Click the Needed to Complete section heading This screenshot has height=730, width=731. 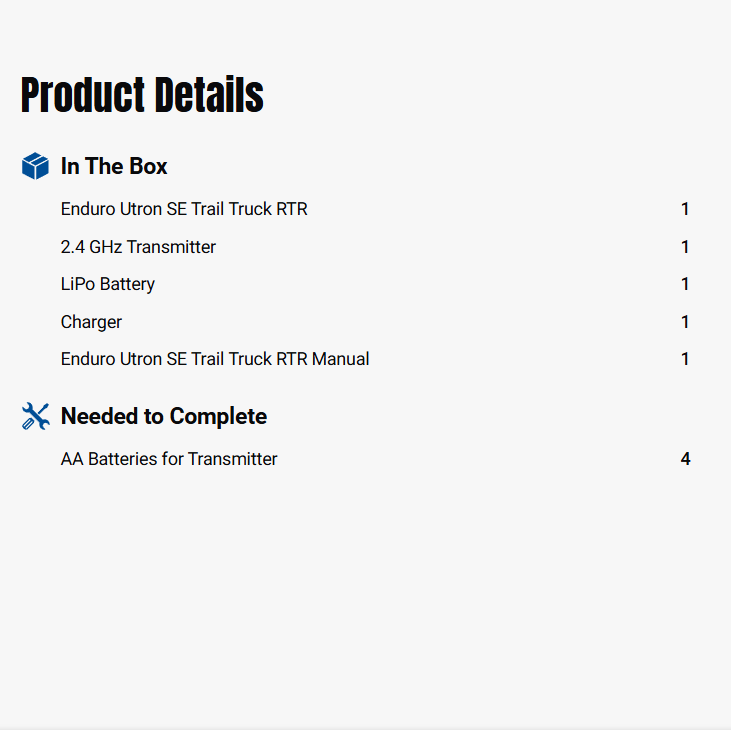click(164, 416)
